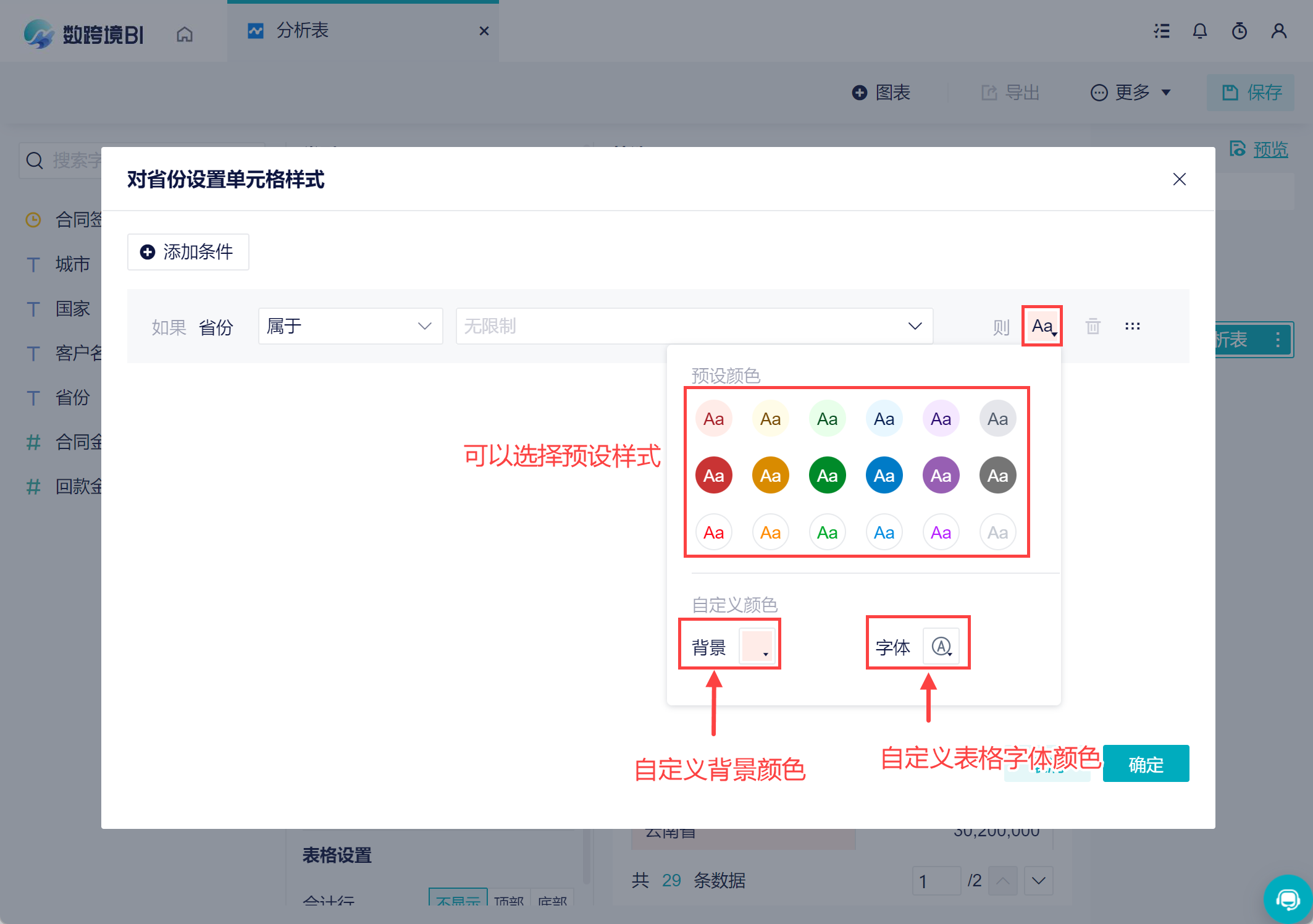This screenshot has width=1313, height=924.
Task: Click the 添加条件 button
Action: point(188,252)
